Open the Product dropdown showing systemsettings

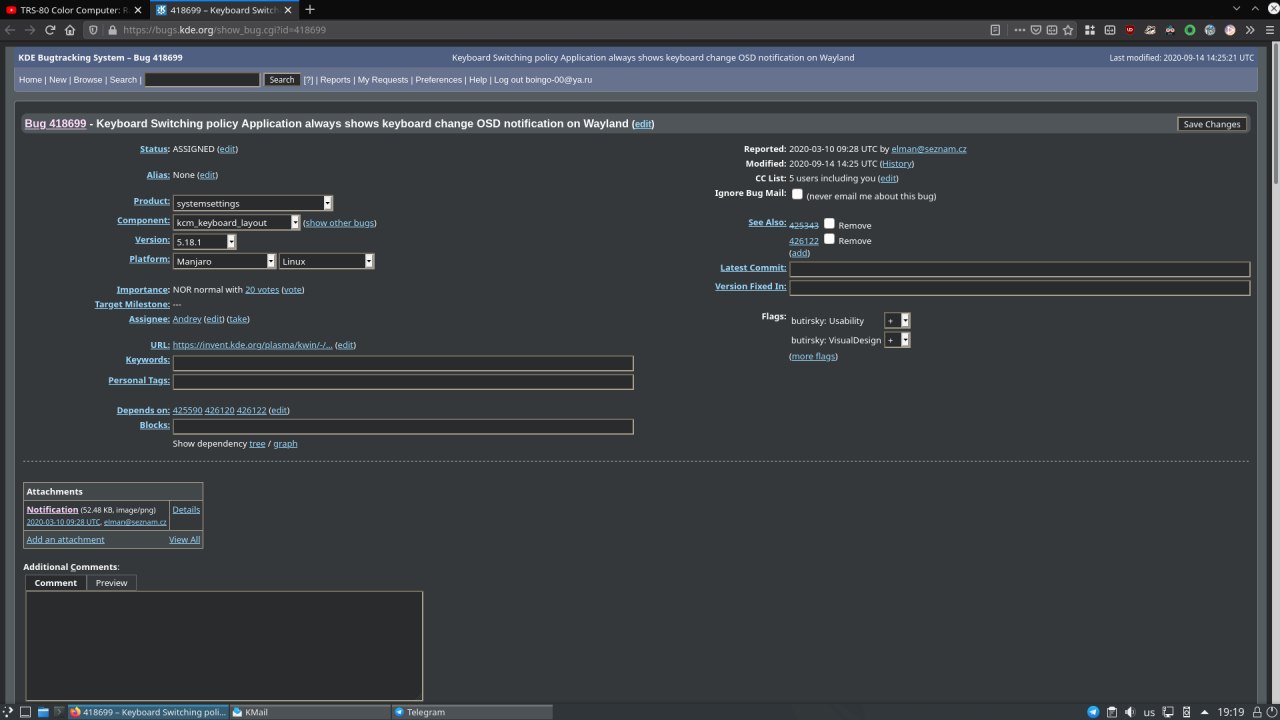click(253, 203)
